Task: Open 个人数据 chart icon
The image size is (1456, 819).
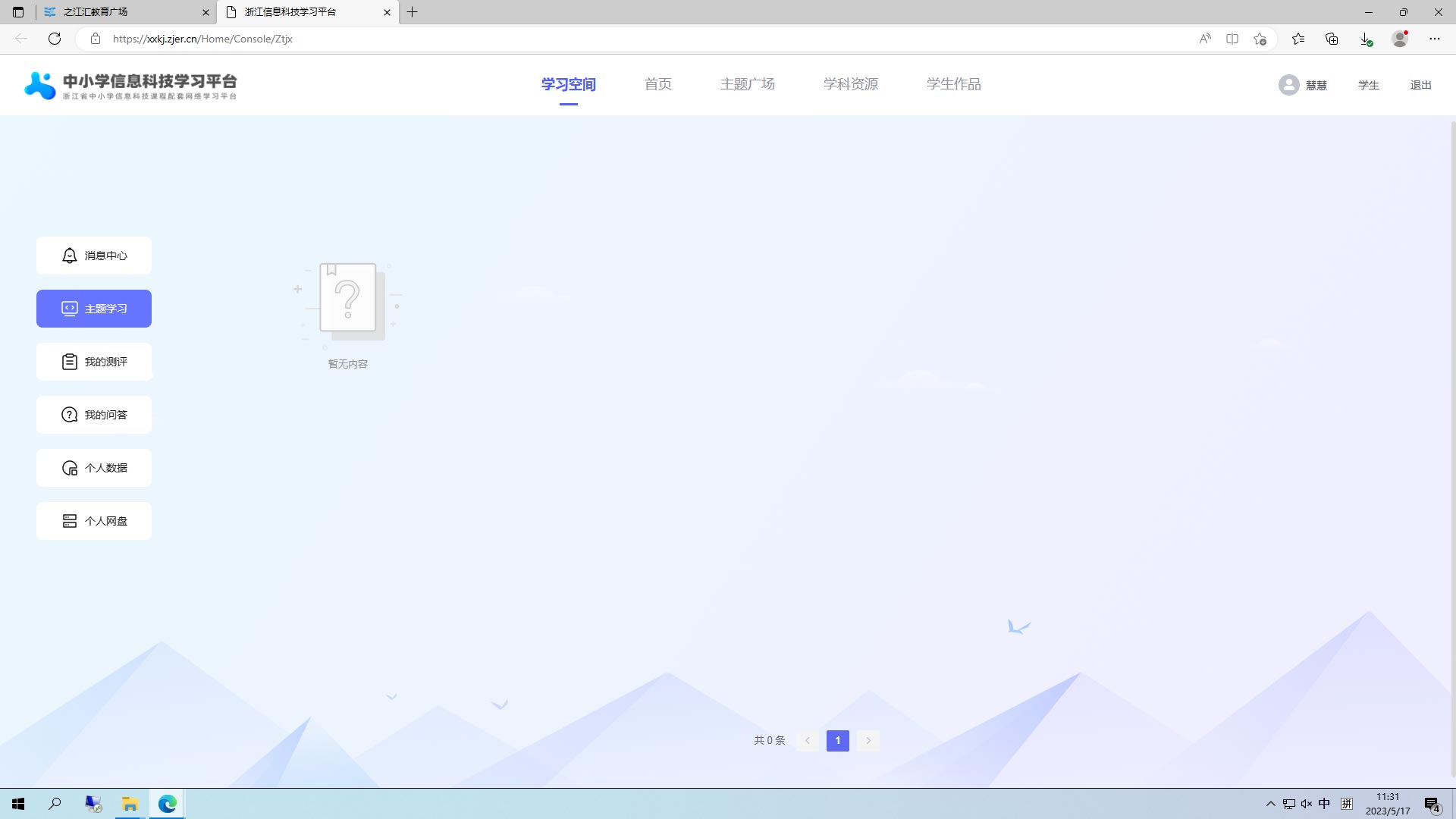Action: click(x=69, y=468)
